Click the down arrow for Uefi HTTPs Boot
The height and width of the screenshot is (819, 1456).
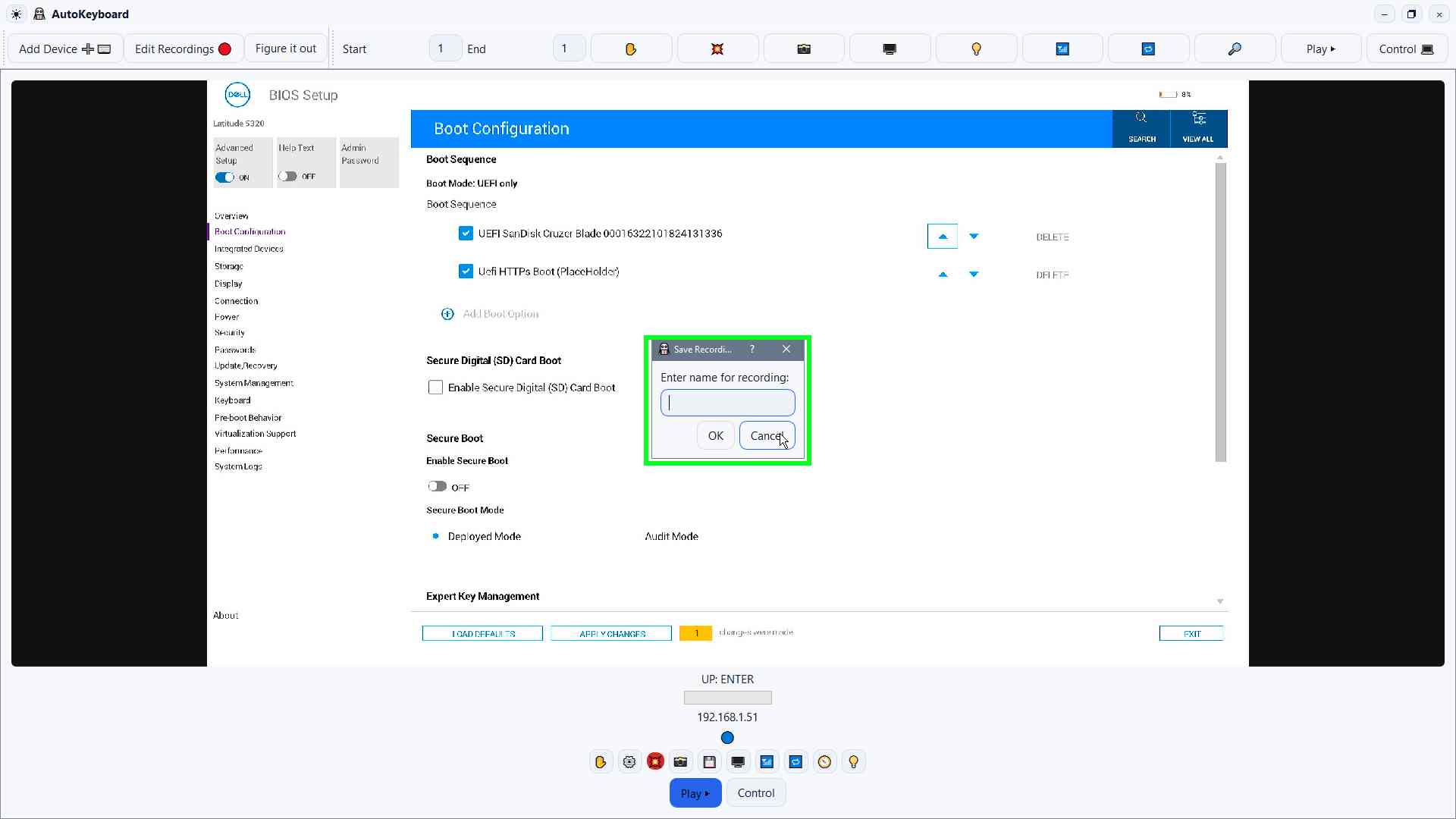pos(974,274)
